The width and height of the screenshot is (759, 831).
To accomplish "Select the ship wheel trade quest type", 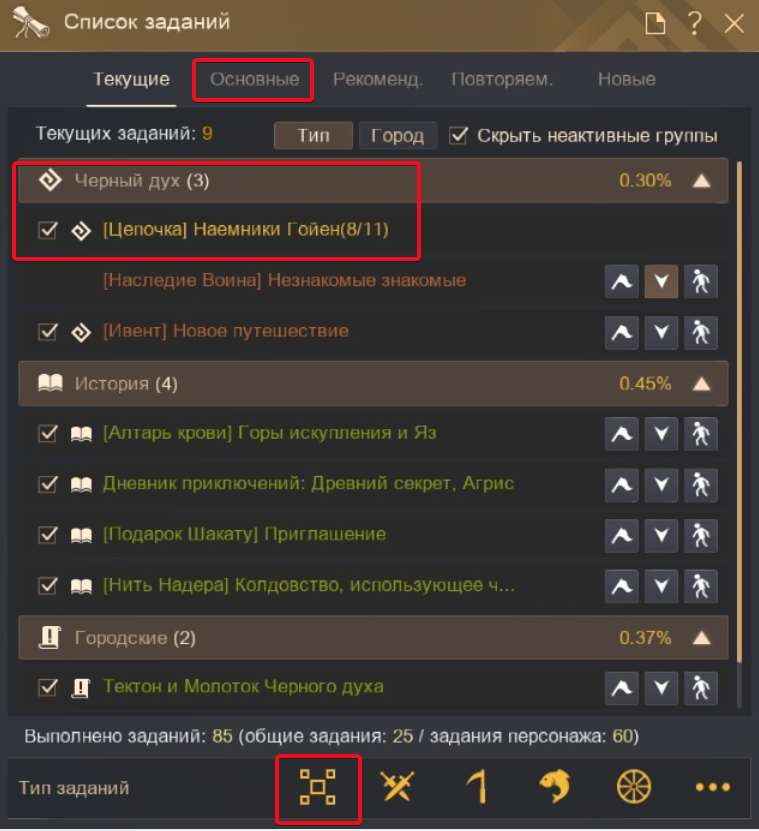I will (x=634, y=786).
